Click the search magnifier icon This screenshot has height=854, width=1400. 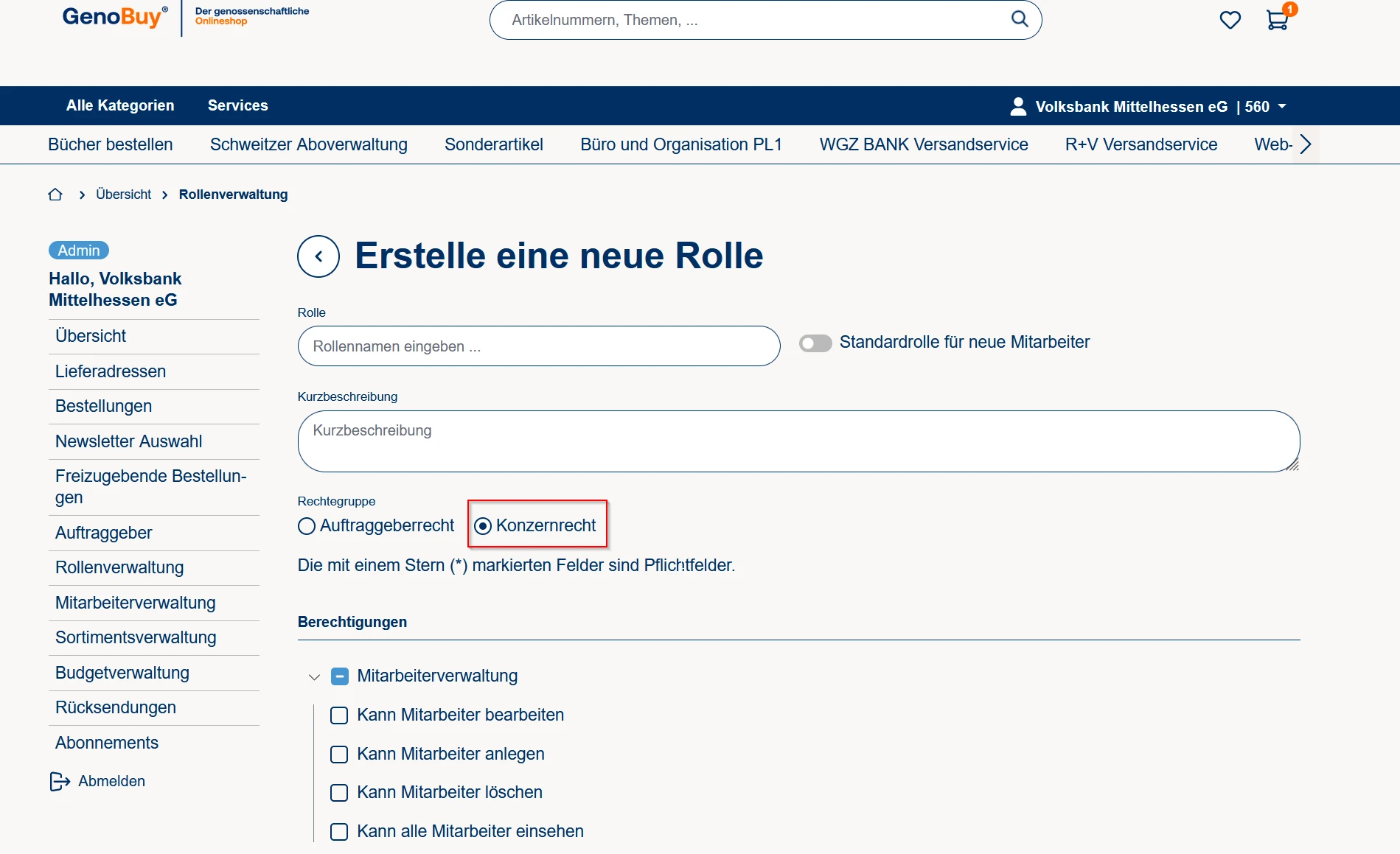(1019, 19)
